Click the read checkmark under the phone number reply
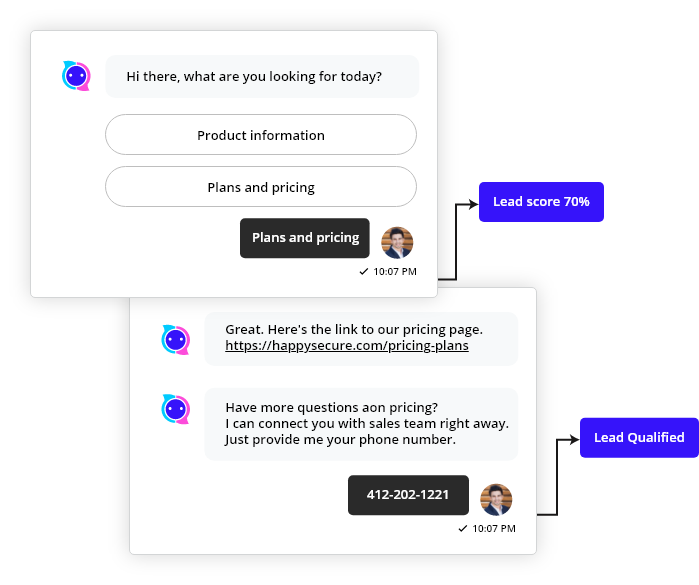Image resolution: width=699 pixels, height=585 pixels. (x=462, y=528)
